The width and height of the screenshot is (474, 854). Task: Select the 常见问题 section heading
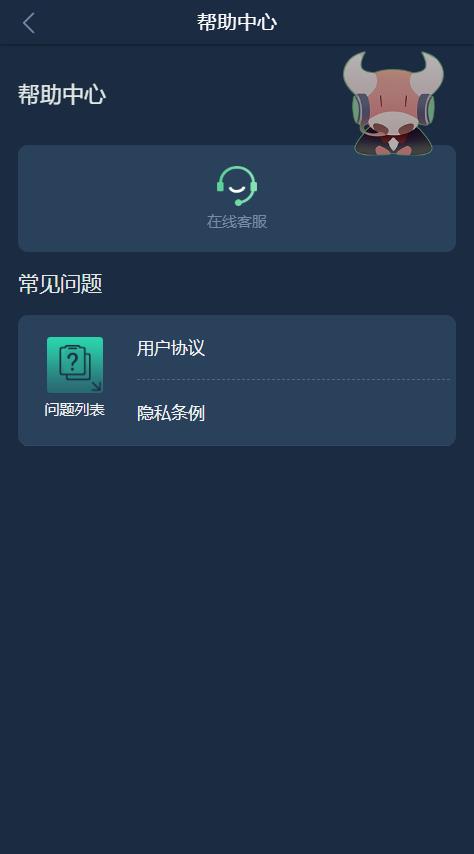tap(60, 284)
